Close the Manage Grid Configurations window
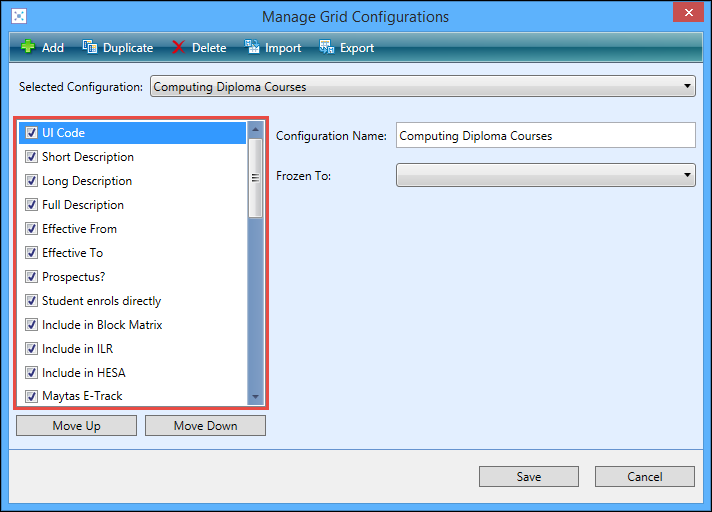712x512 pixels. (688, 13)
